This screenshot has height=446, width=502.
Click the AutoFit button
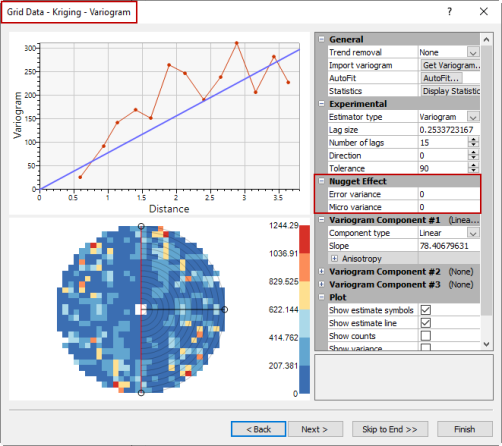coord(441,78)
